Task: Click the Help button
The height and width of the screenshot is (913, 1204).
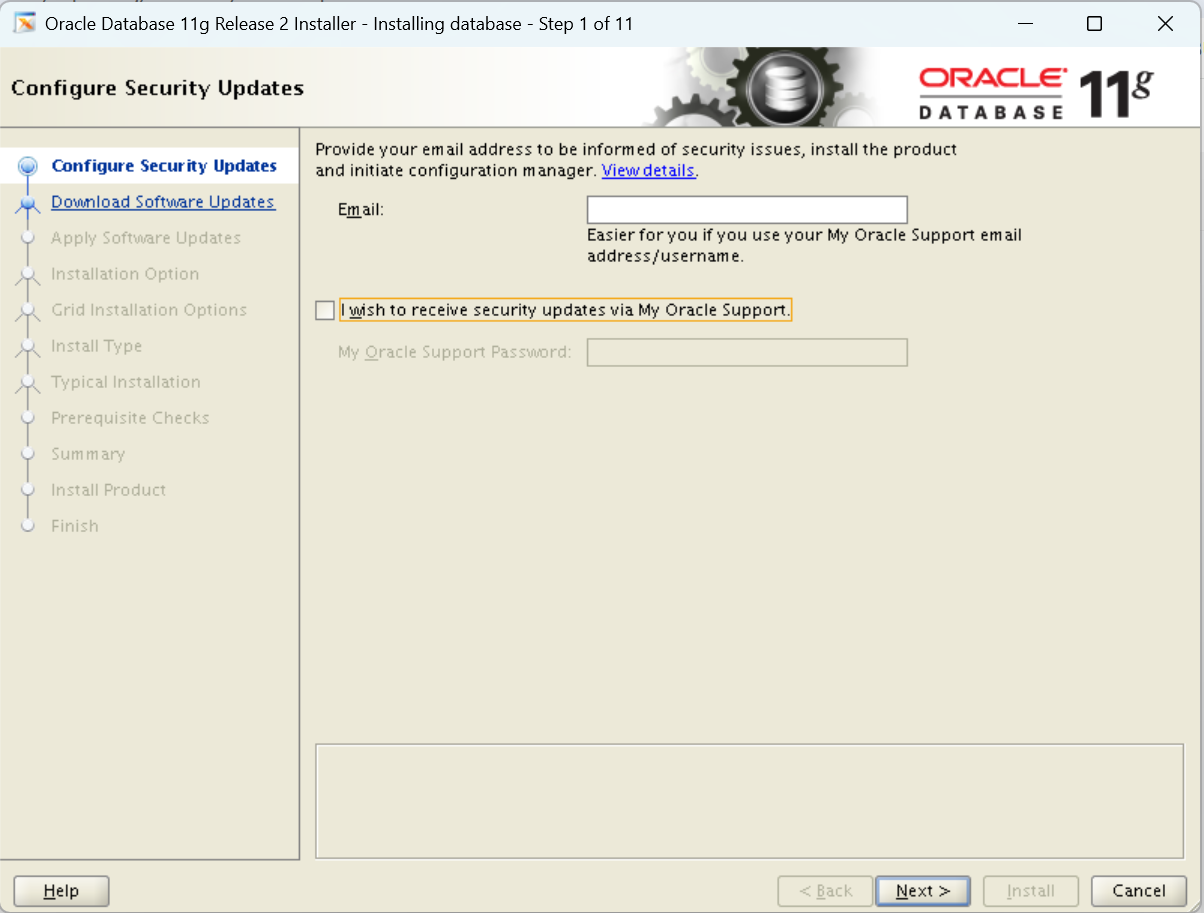Action: tap(60, 890)
